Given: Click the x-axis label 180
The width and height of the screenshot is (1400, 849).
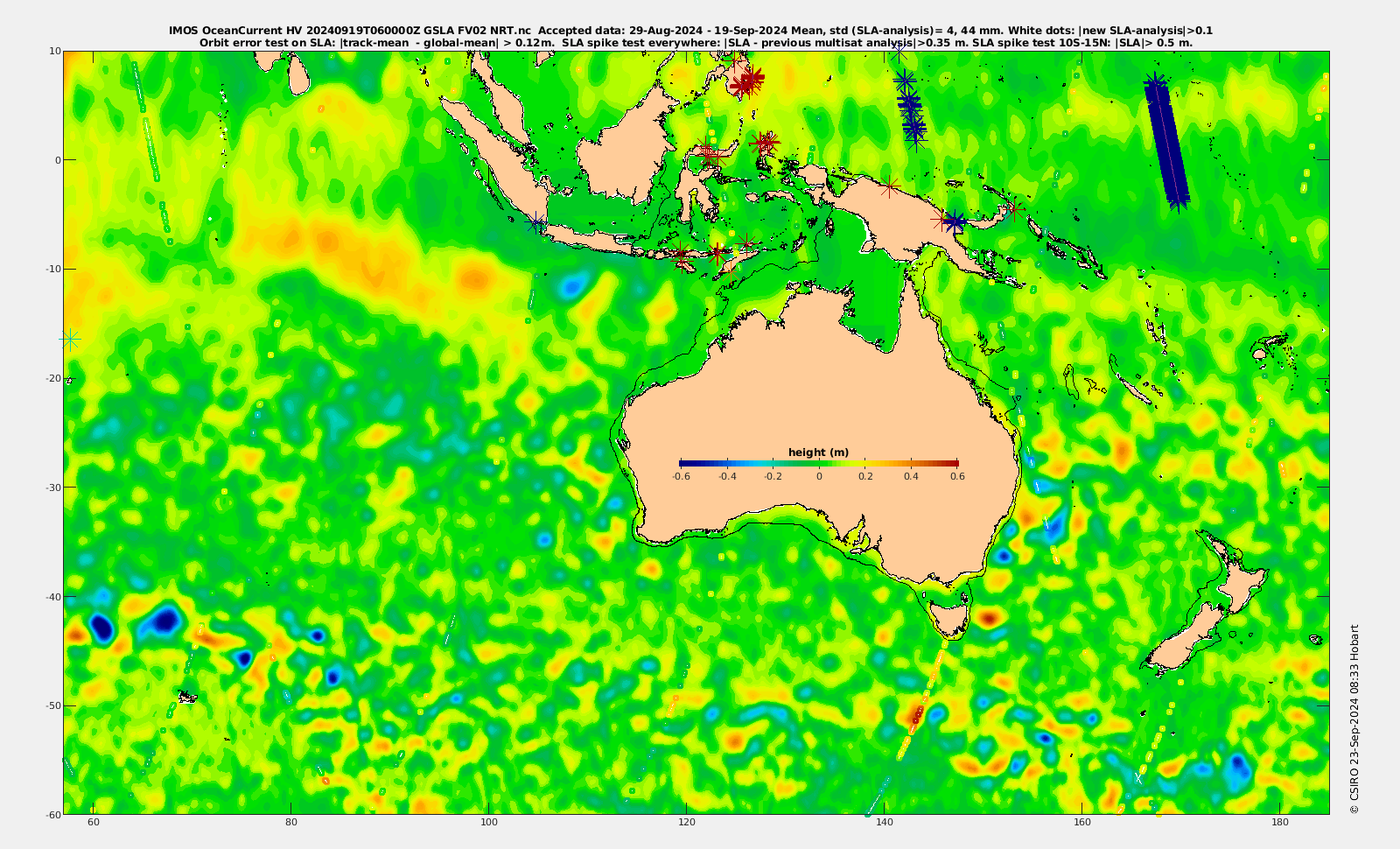Looking at the screenshot, I should [1280, 823].
